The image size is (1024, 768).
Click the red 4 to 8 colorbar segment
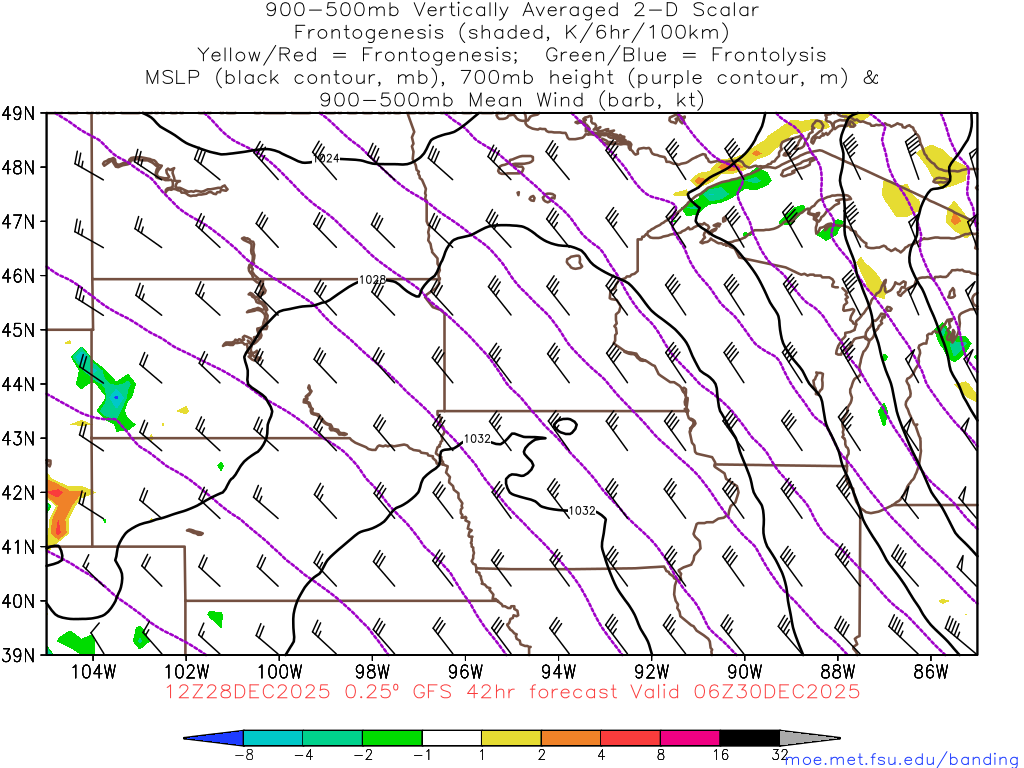tap(630, 738)
